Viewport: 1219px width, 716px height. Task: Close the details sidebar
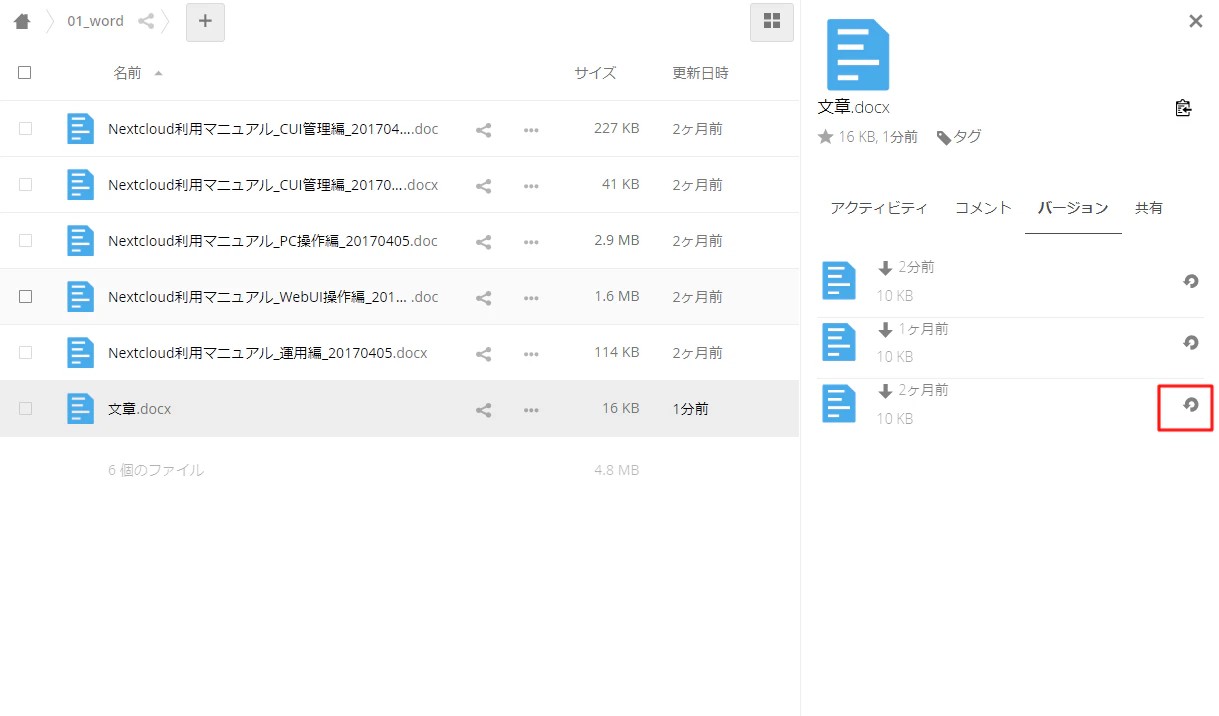pos(1195,21)
